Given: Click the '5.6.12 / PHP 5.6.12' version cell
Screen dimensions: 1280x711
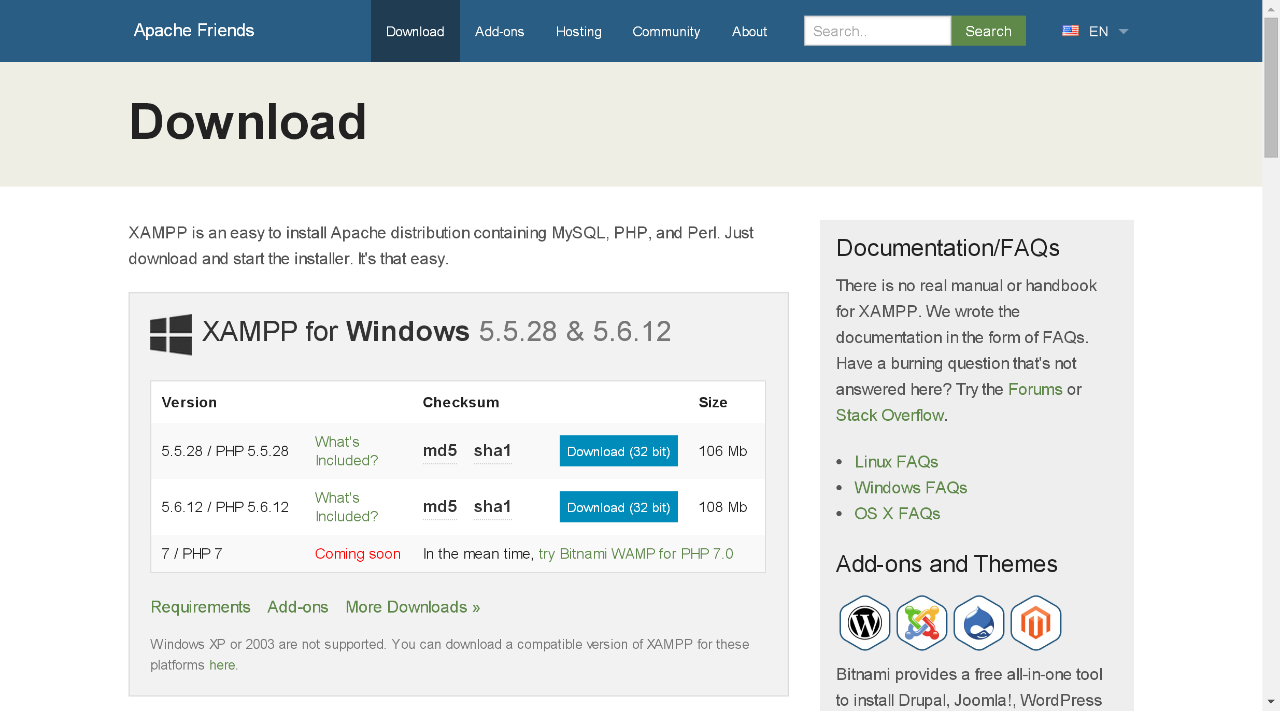Looking at the screenshot, I should (225, 507).
